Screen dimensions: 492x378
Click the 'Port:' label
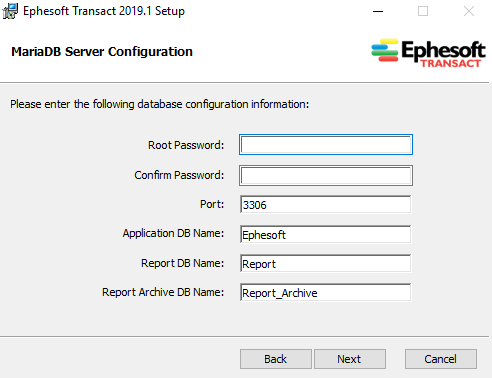click(212, 204)
